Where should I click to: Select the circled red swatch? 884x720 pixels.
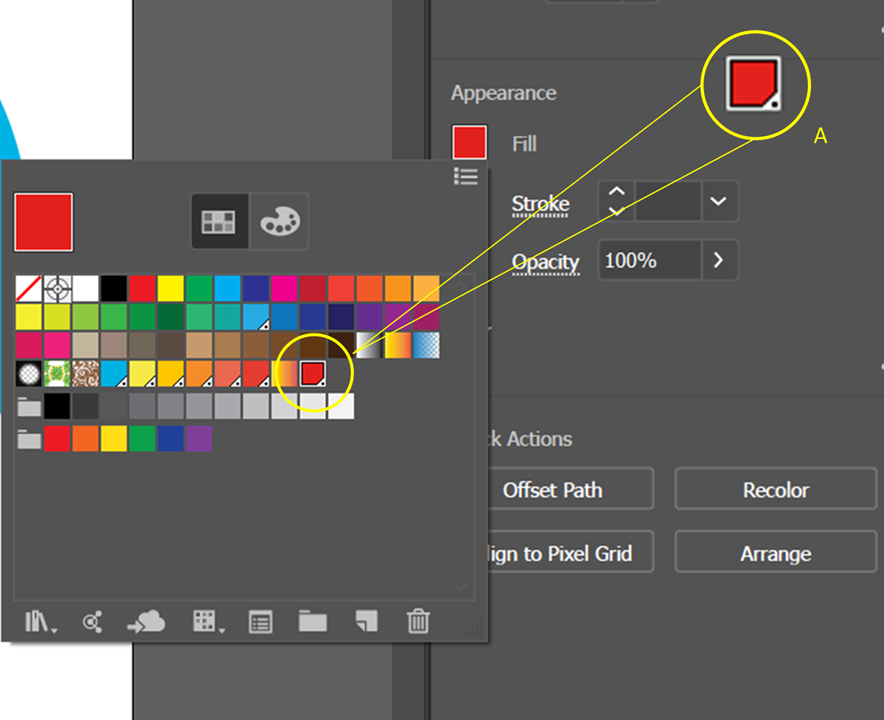tap(312, 373)
